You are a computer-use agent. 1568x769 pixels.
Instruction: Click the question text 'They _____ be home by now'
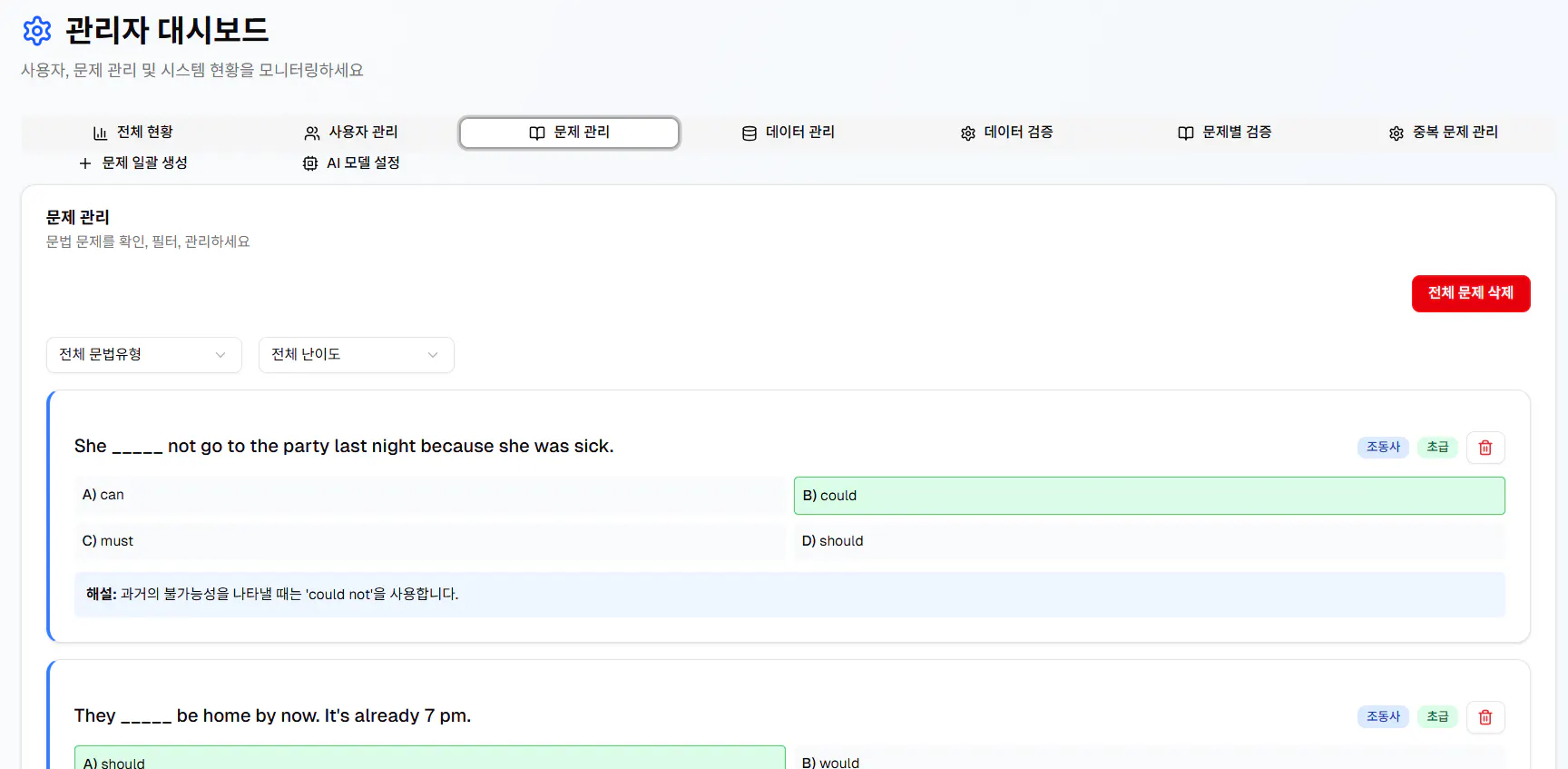pos(272,716)
